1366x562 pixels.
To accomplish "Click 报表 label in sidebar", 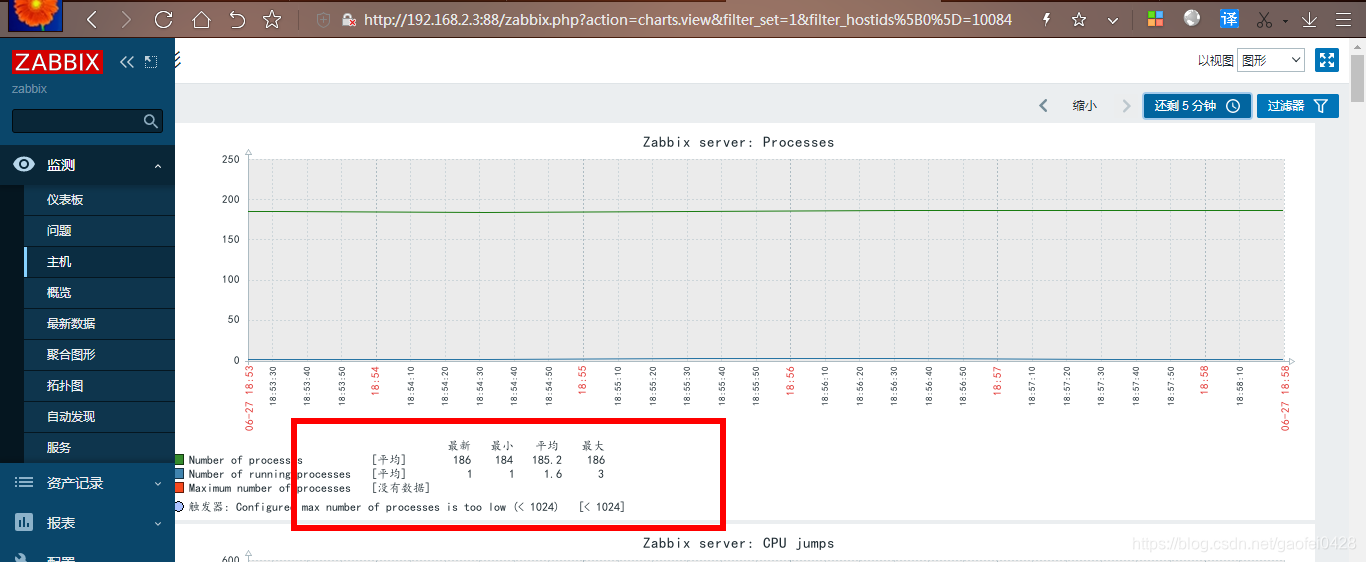I will [x=61, y=523].
